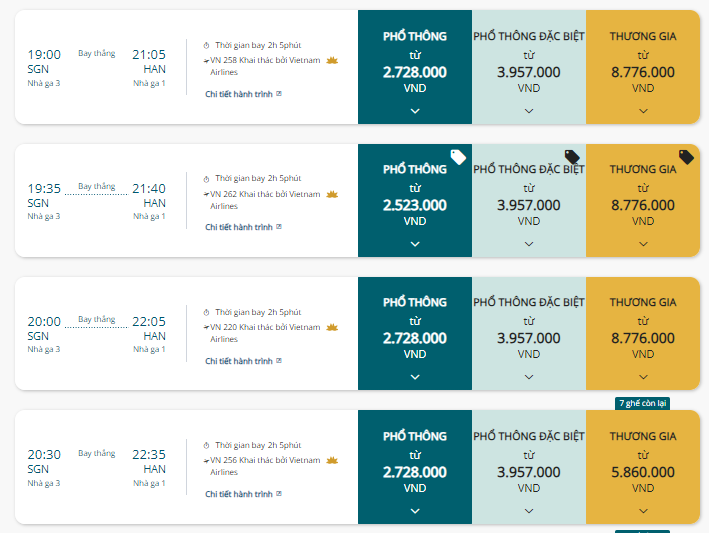Click the external link icon for the 20:30 flight details
The image size is (709, 533).
(x=279, y=494)
